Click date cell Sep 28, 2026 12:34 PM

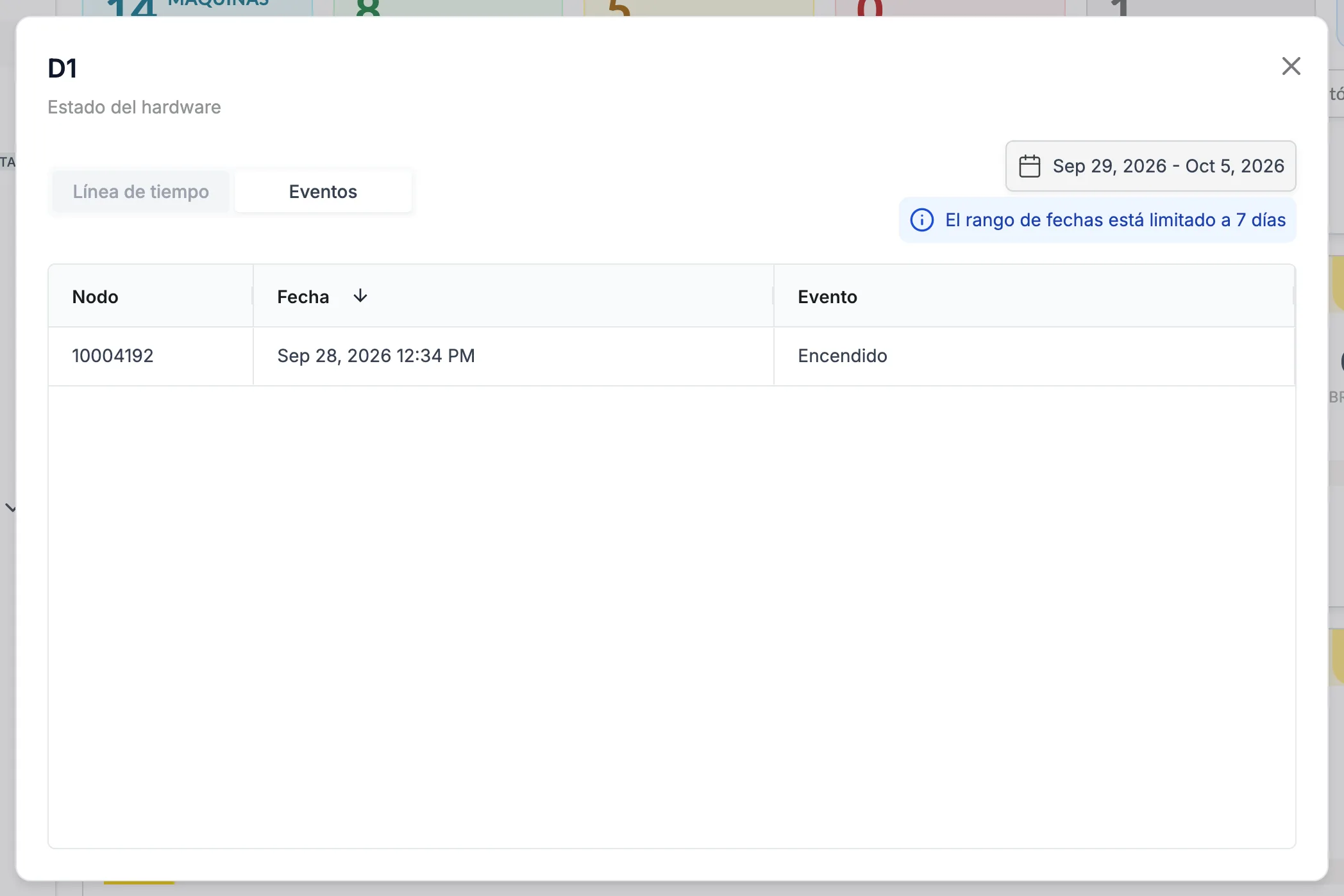(513, 356)
